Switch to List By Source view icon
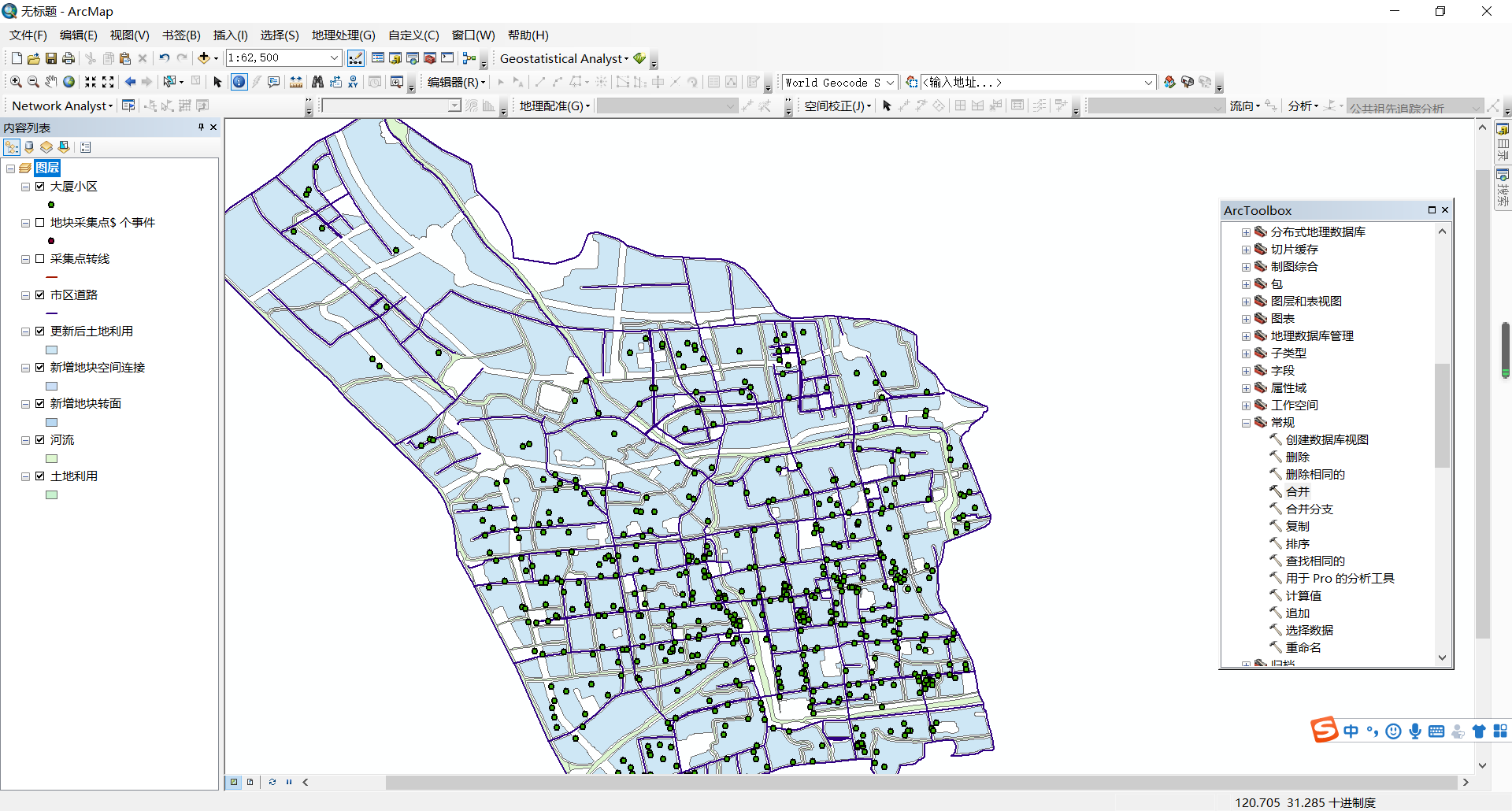 29,147
